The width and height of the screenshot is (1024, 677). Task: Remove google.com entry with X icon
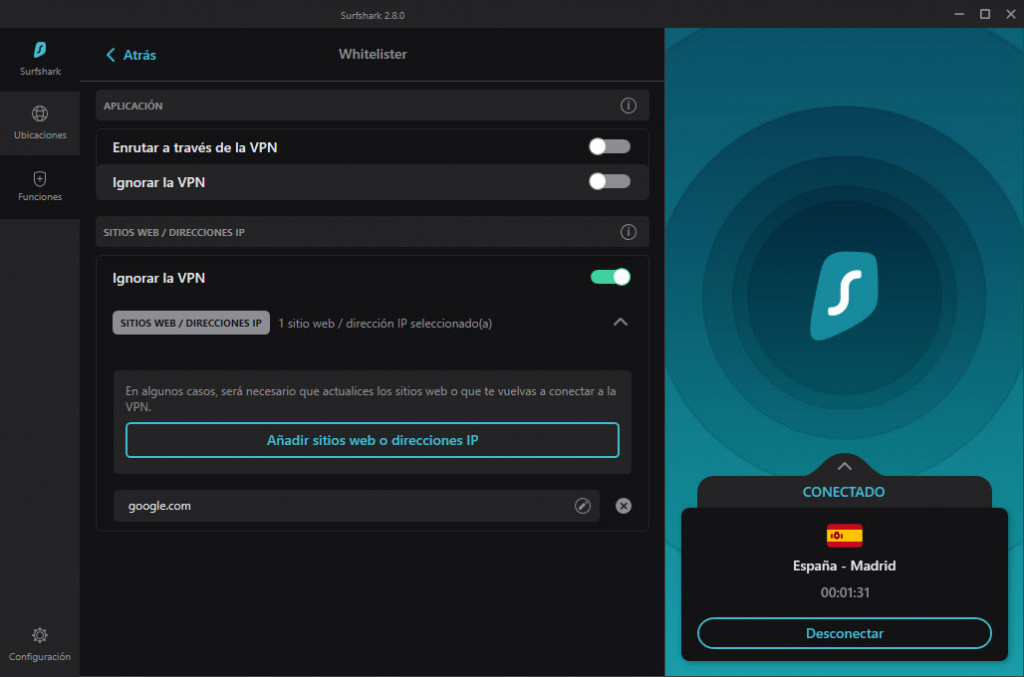click(x=624, y=506)
